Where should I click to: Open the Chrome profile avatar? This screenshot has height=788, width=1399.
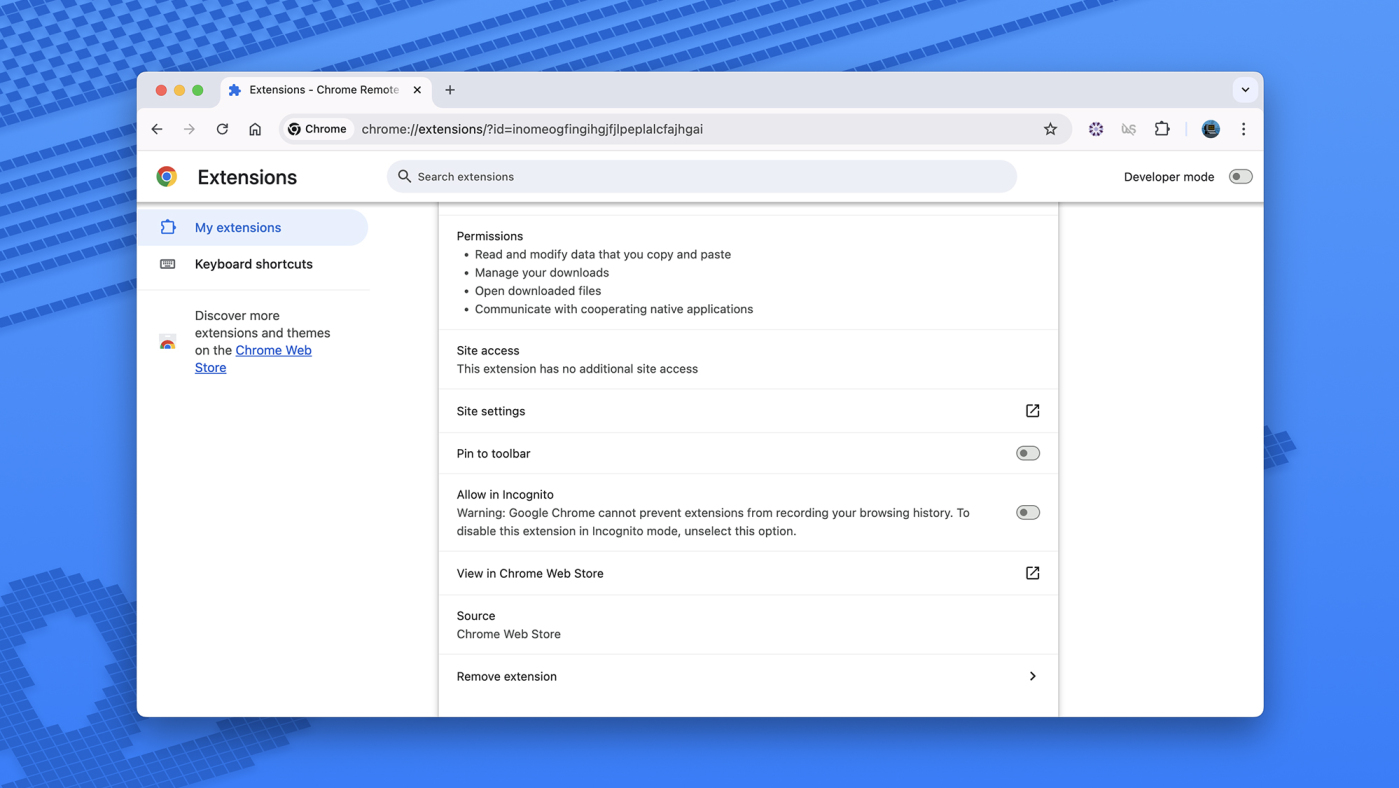point(1210,129)
